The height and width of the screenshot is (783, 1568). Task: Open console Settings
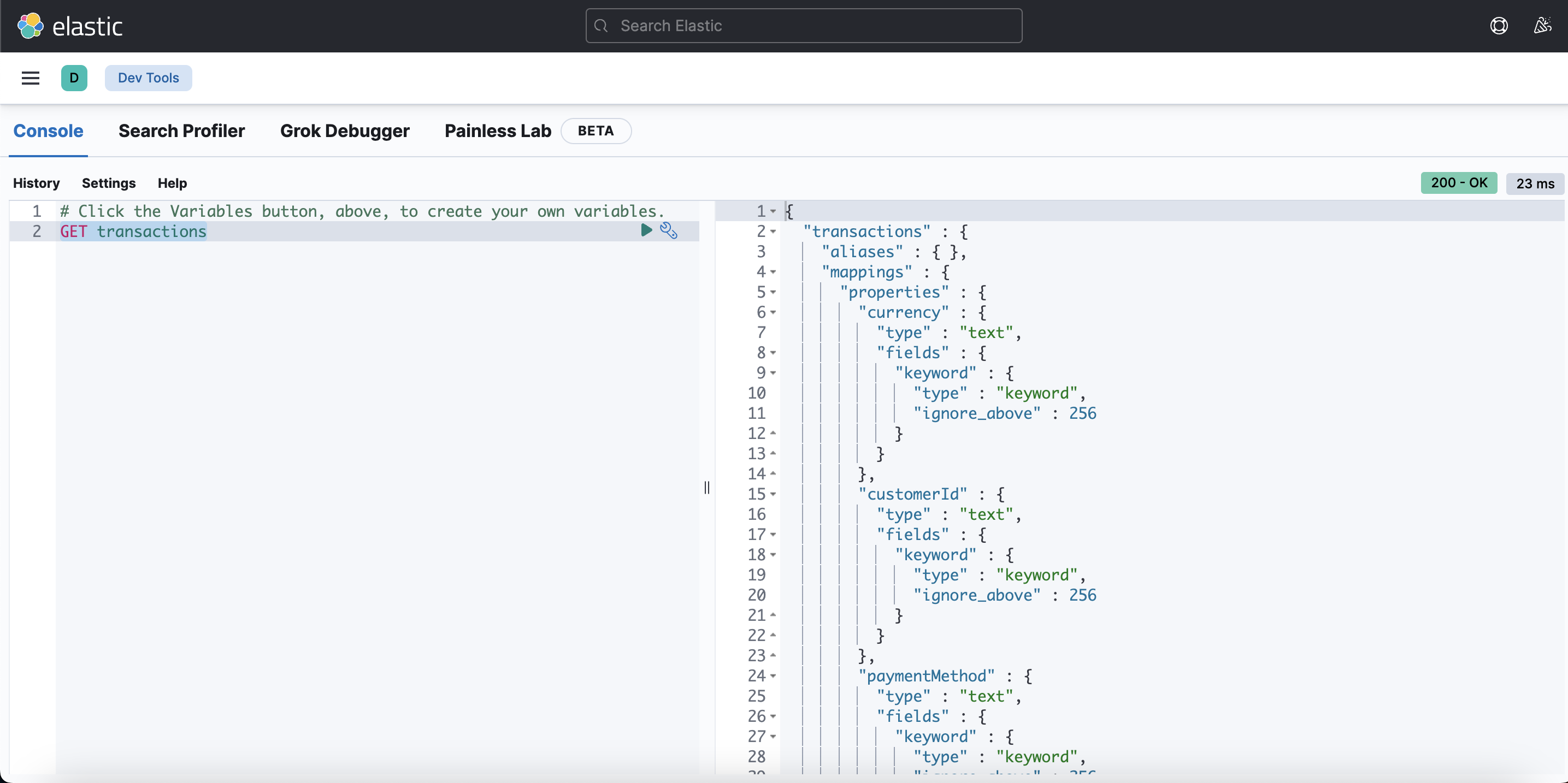point(108,183)
